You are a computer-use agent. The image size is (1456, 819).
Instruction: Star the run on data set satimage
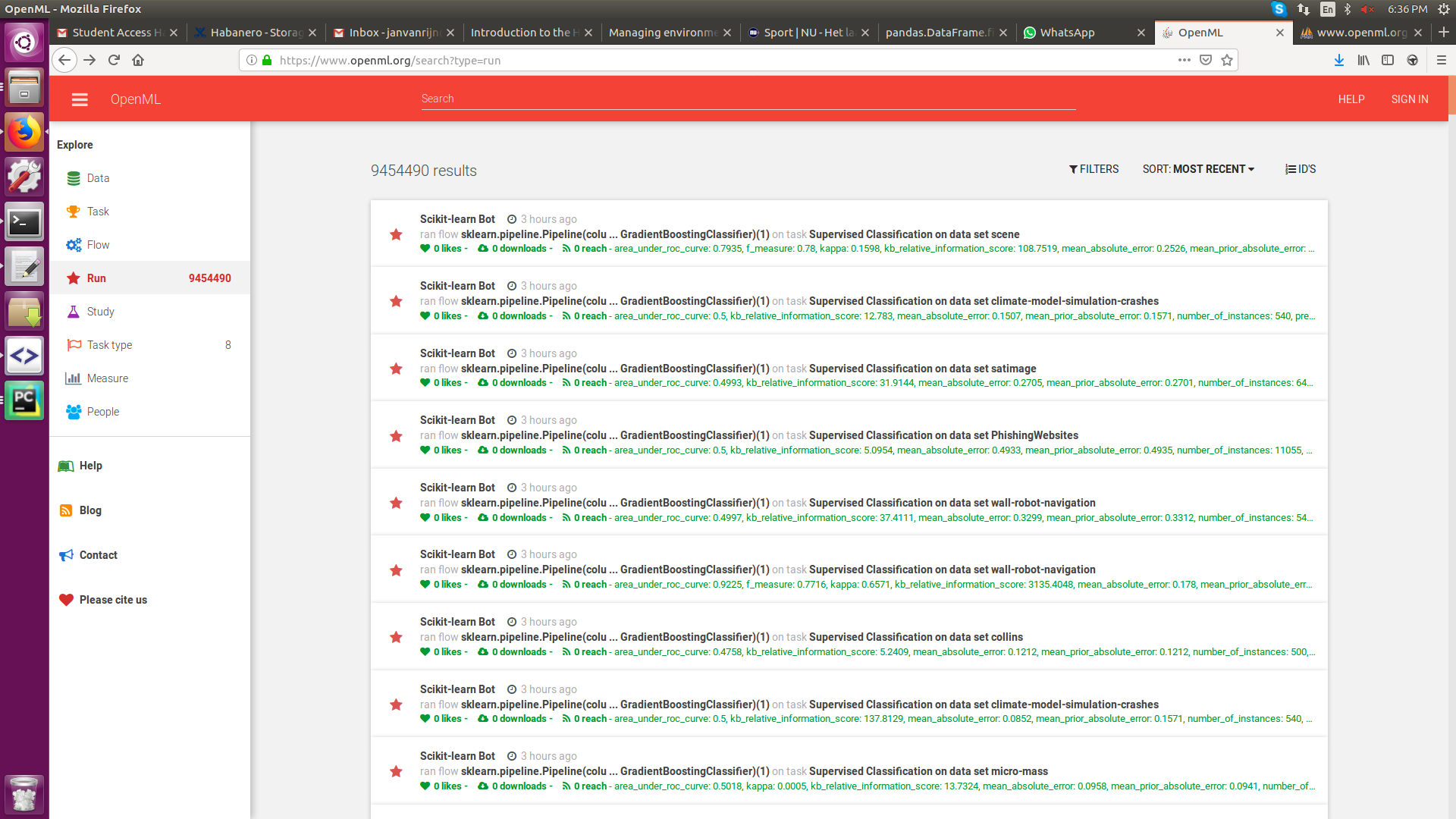395,369
